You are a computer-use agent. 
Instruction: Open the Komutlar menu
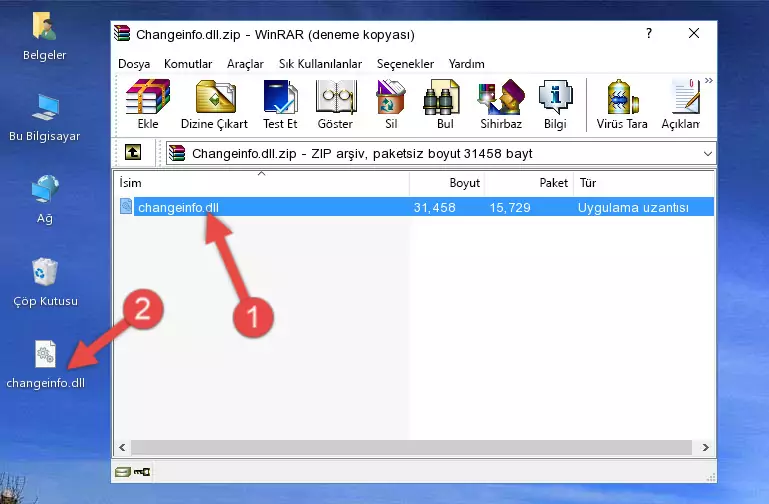[x=188, y=64]
